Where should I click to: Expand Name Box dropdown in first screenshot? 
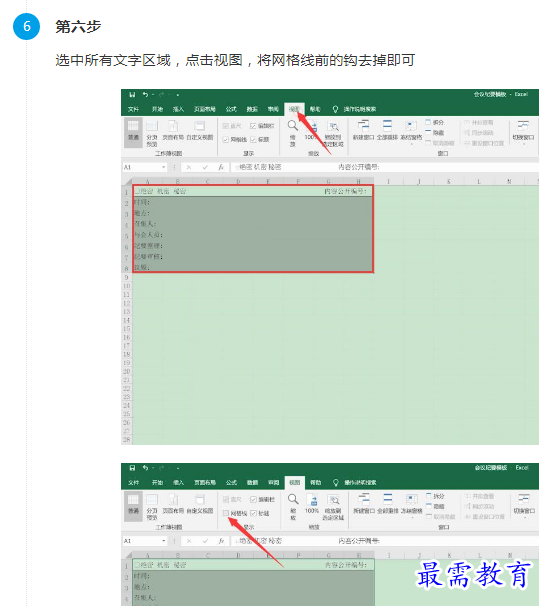tap(164, 167)
